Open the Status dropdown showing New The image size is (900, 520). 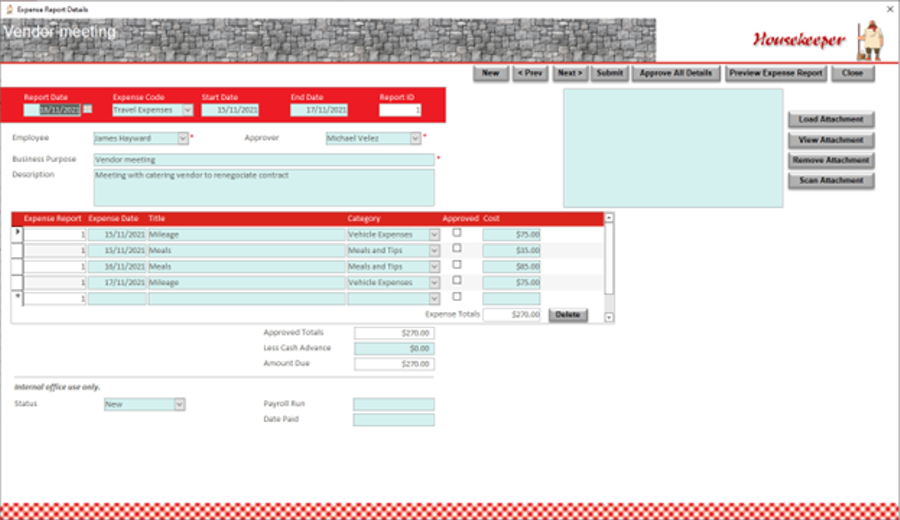179,405
